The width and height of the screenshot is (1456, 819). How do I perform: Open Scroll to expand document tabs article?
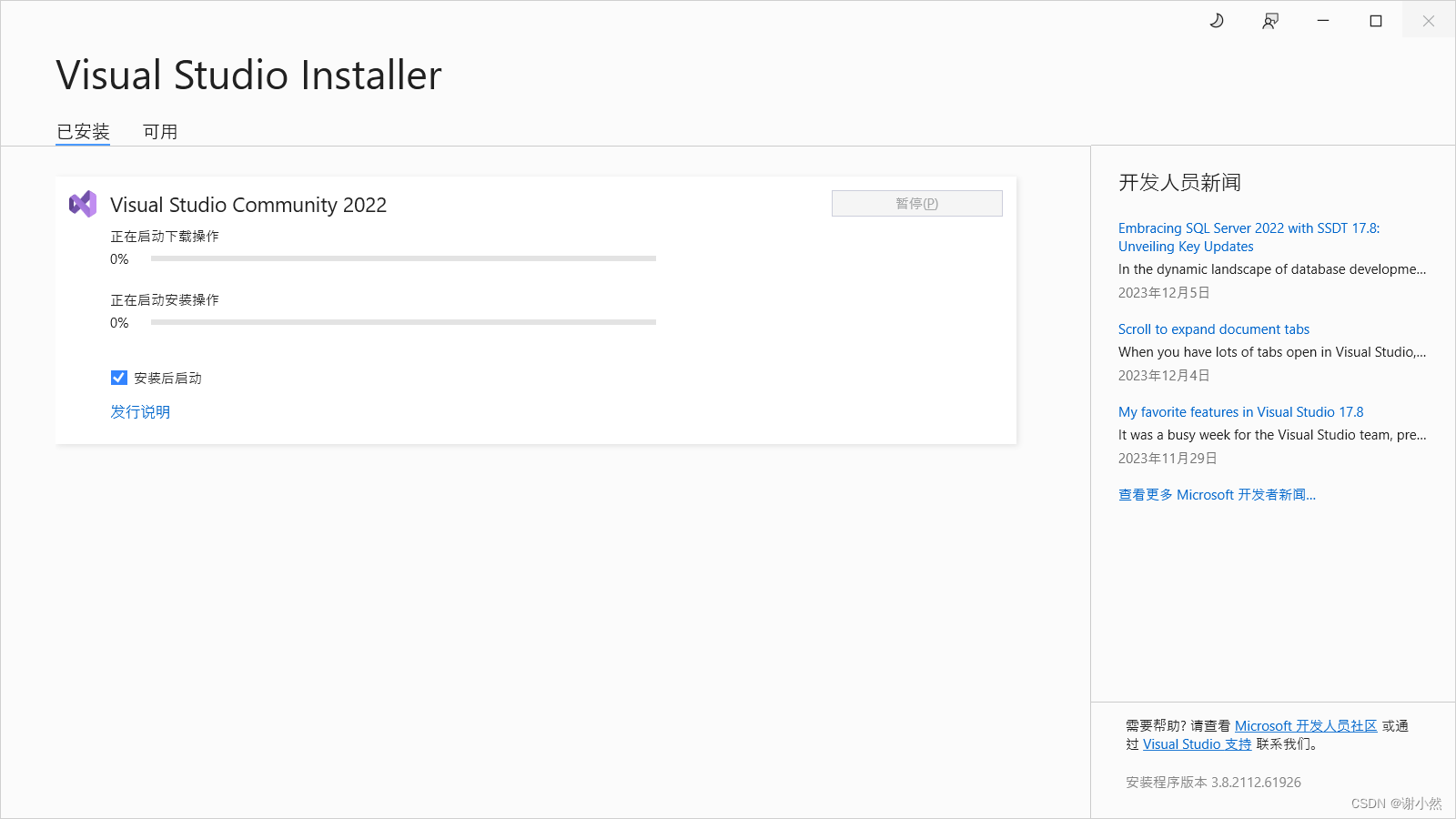[x=1214, y=329]
